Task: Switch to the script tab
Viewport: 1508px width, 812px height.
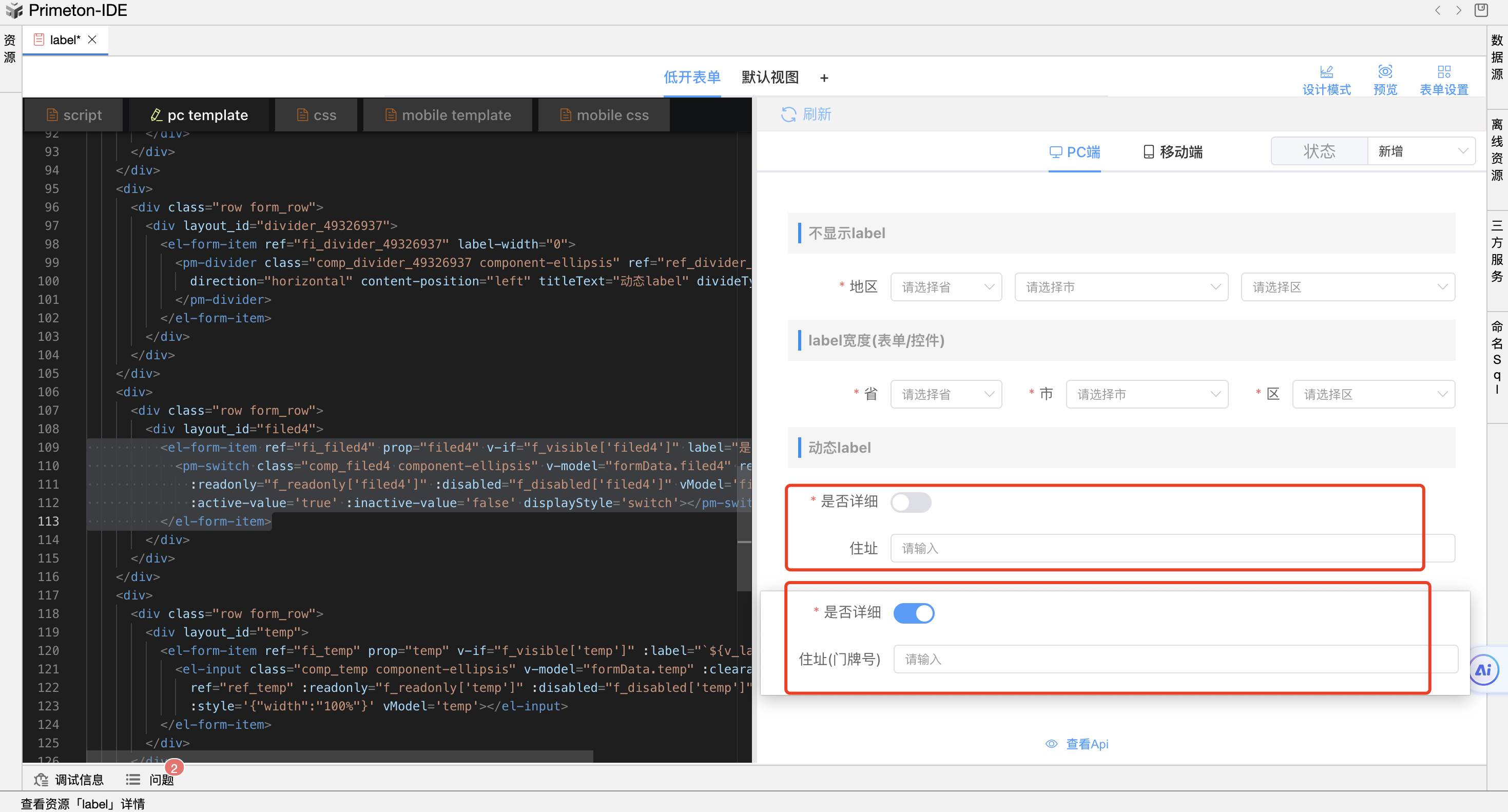Action: point(74,115)
